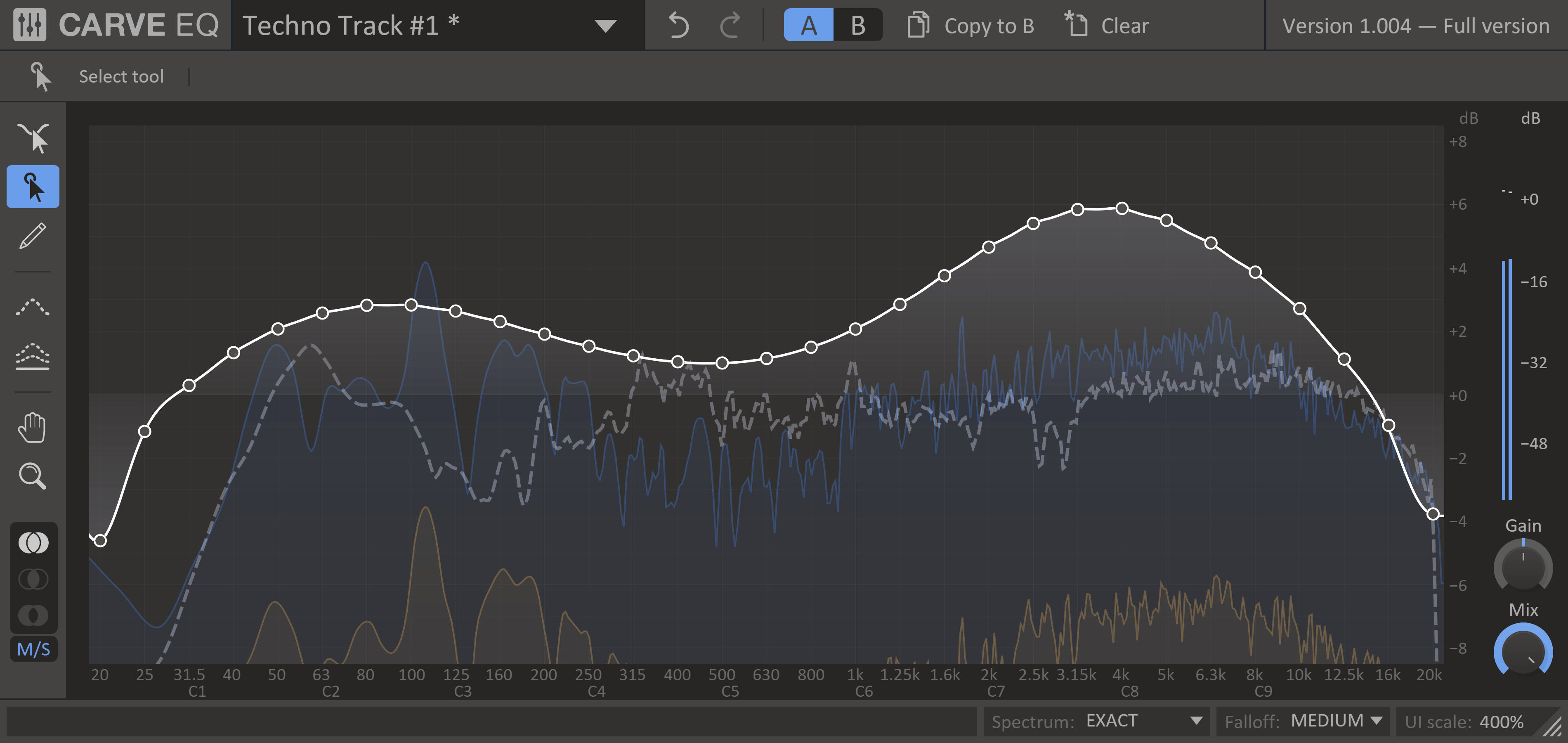Enable the middle channel circles mode
This screenshot has height=743, width=1568.
tap(33, 579)
